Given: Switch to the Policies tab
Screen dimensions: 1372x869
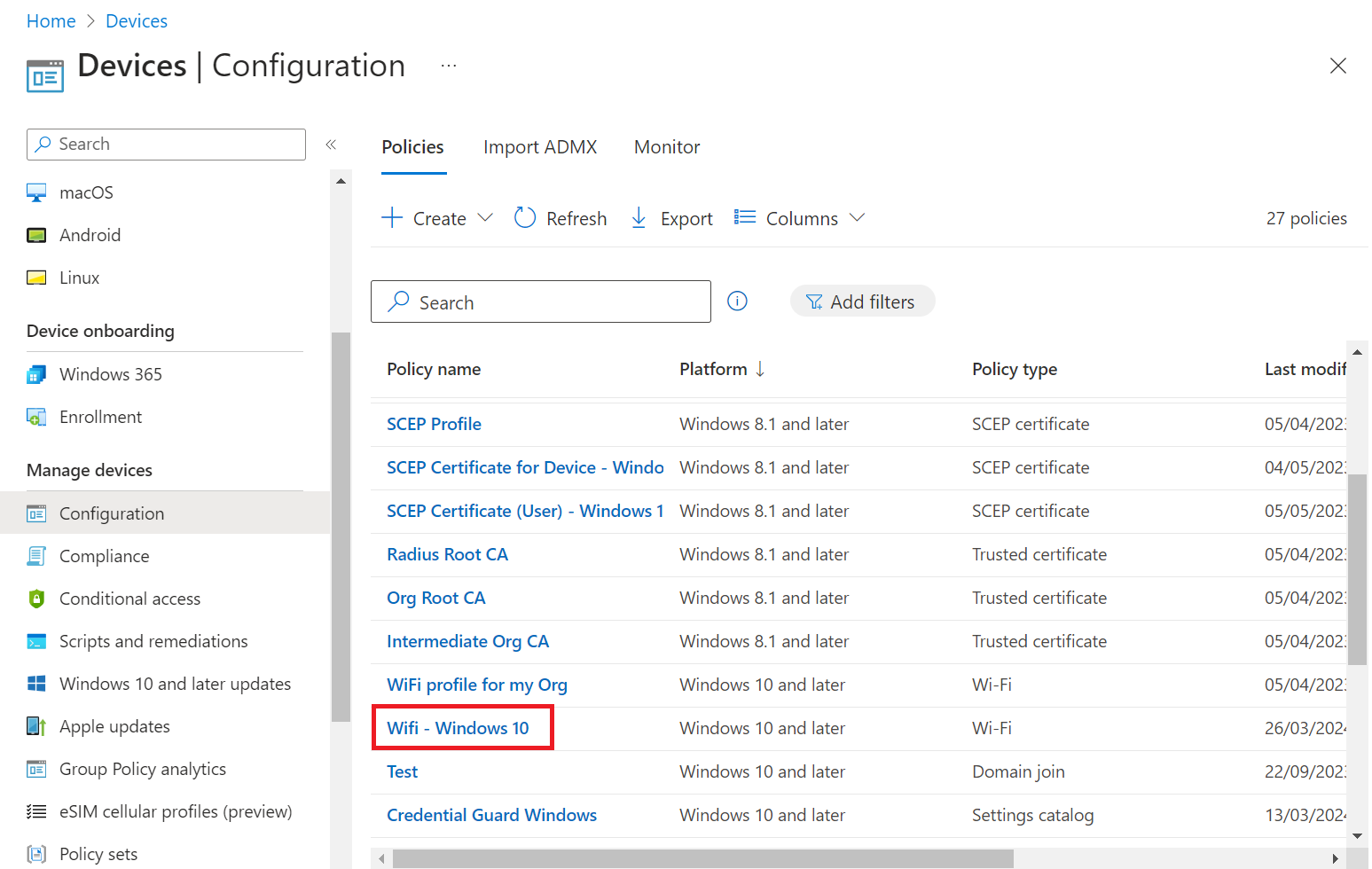Looking at the screenshot, I should click(413, 147).
